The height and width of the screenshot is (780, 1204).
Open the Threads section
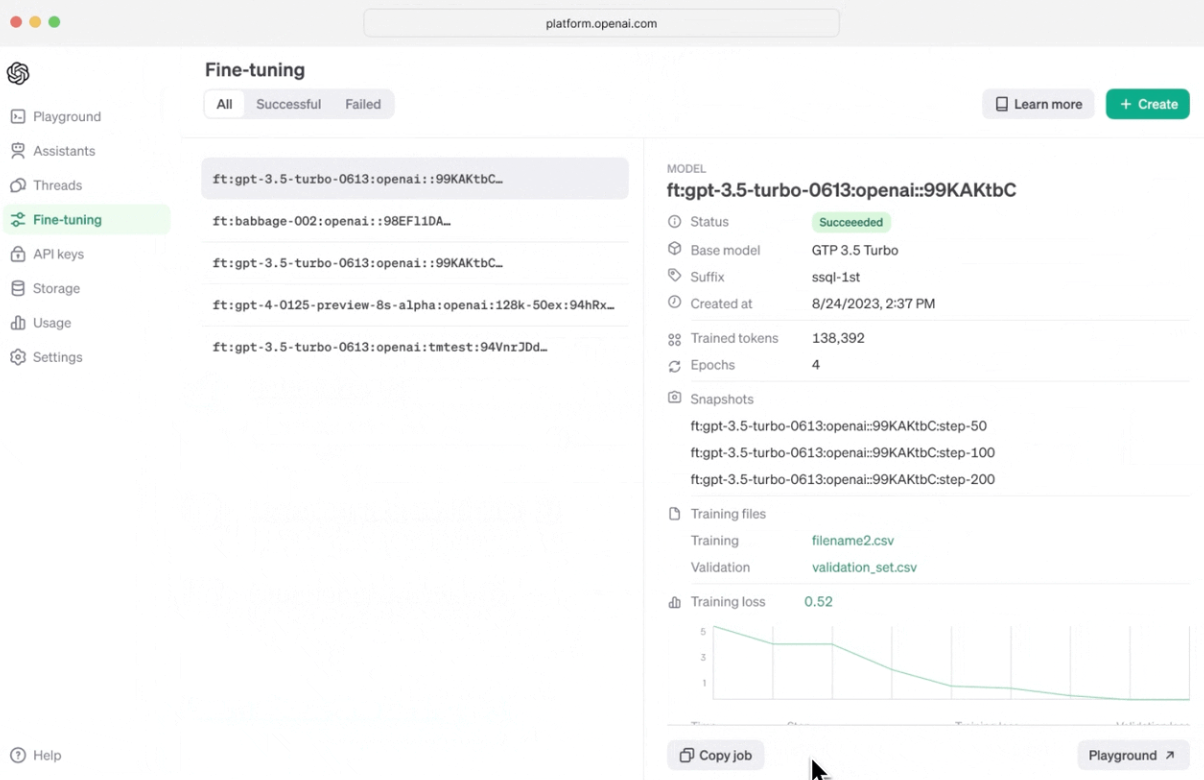tap(57, 185)
